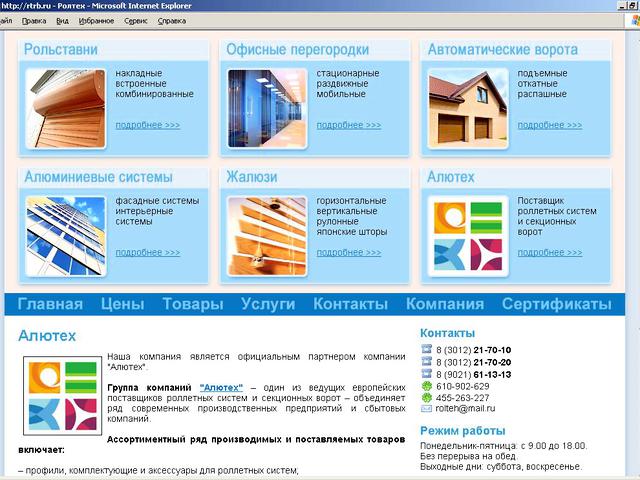
Task: Follow подробнее link under Алюминиевые системы
Action: (148, 252)
